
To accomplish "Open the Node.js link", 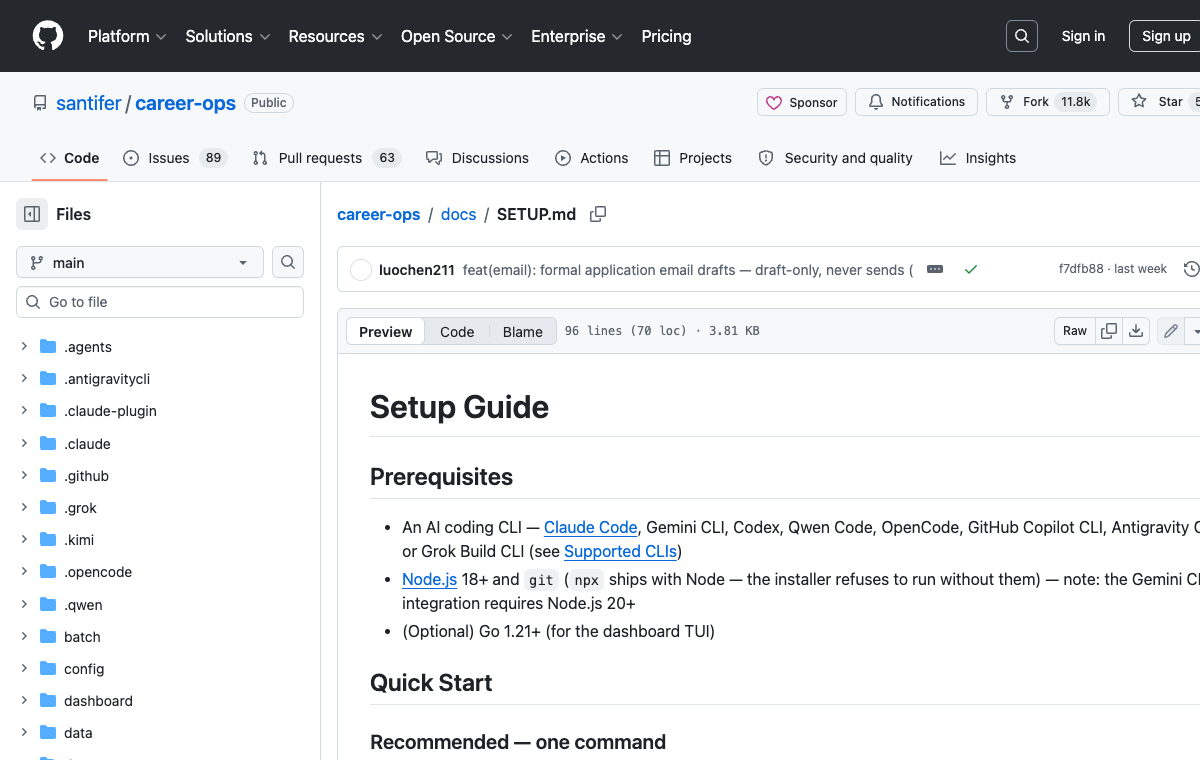I will click(429, 579).
